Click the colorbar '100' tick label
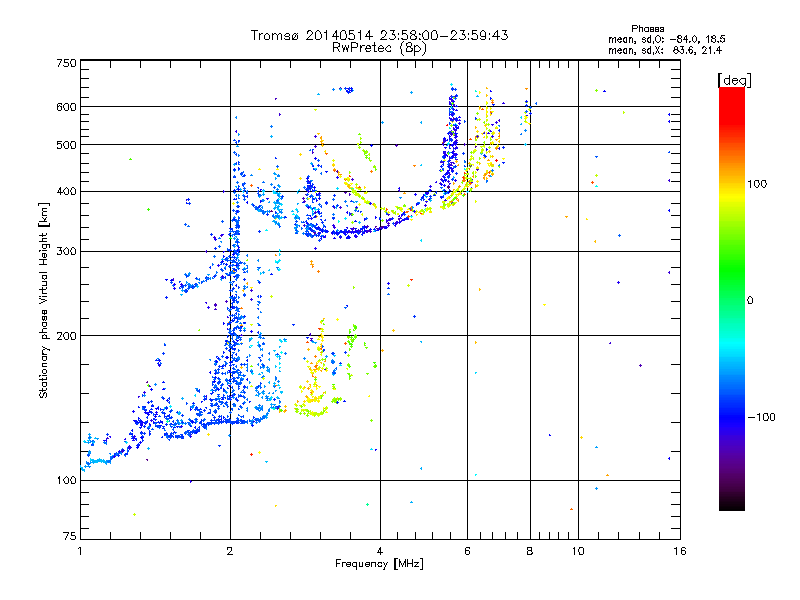 757,184
